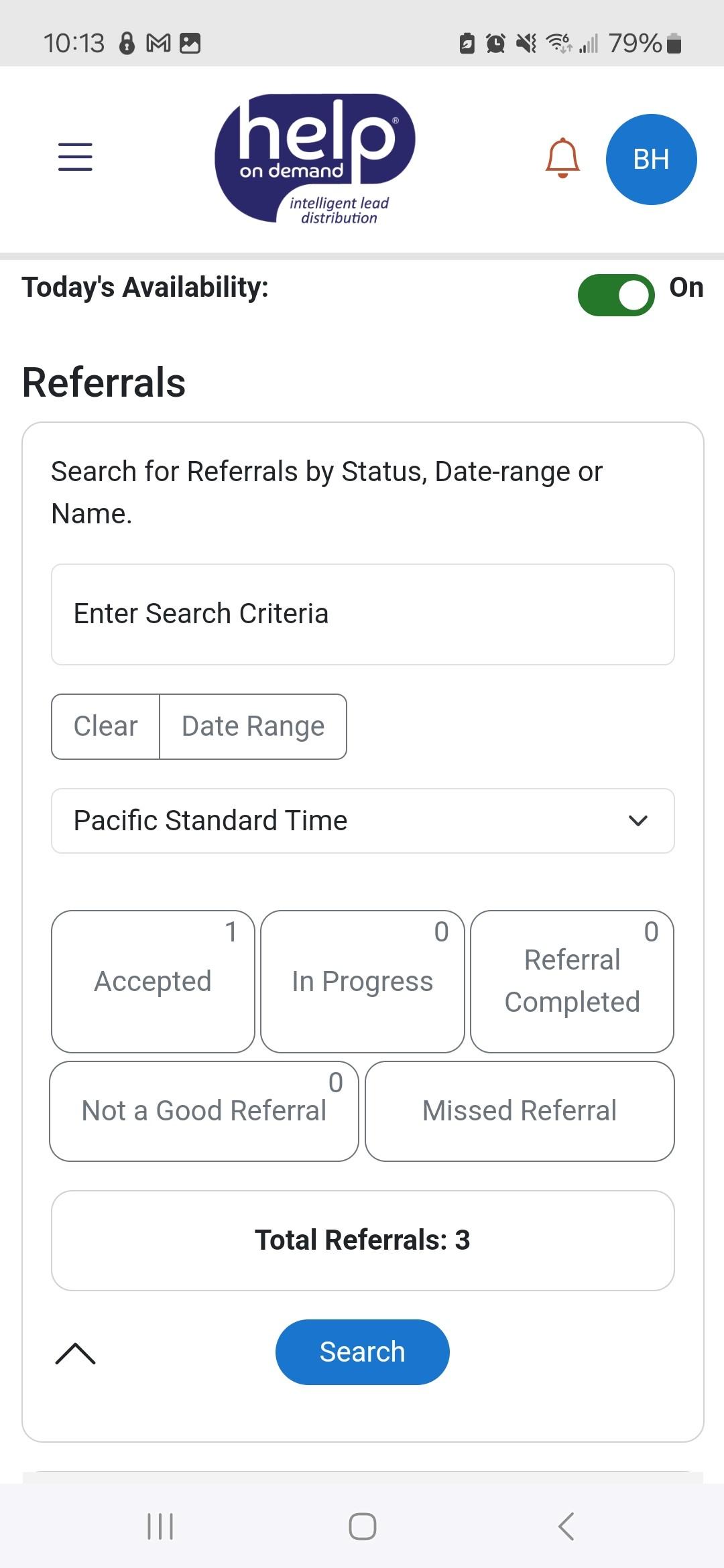
Task: Open Pacific Standard Time dropdown
Action: point(363,821)
